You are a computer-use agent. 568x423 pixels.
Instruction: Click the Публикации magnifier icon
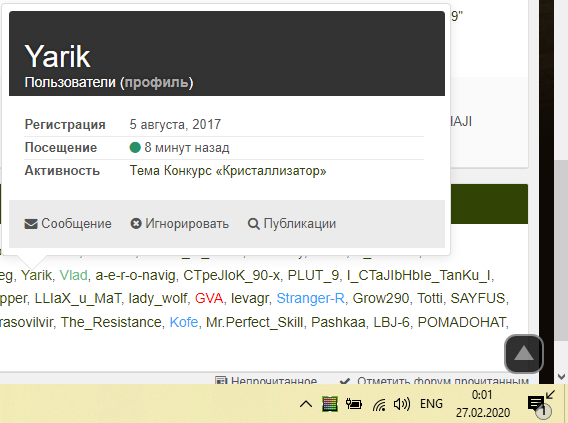(254, 224)
